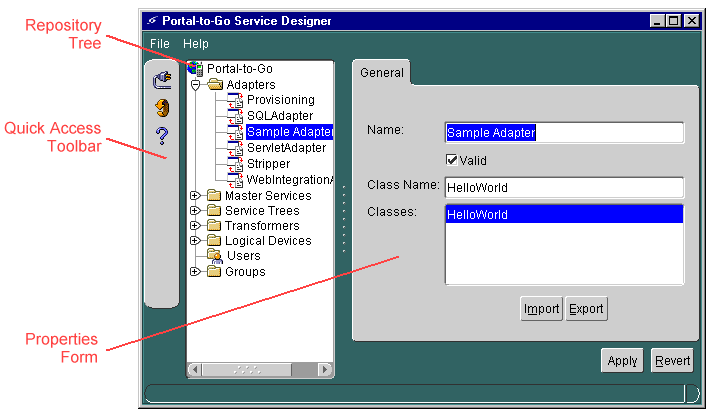Maximize the Service Designer window

674,21
